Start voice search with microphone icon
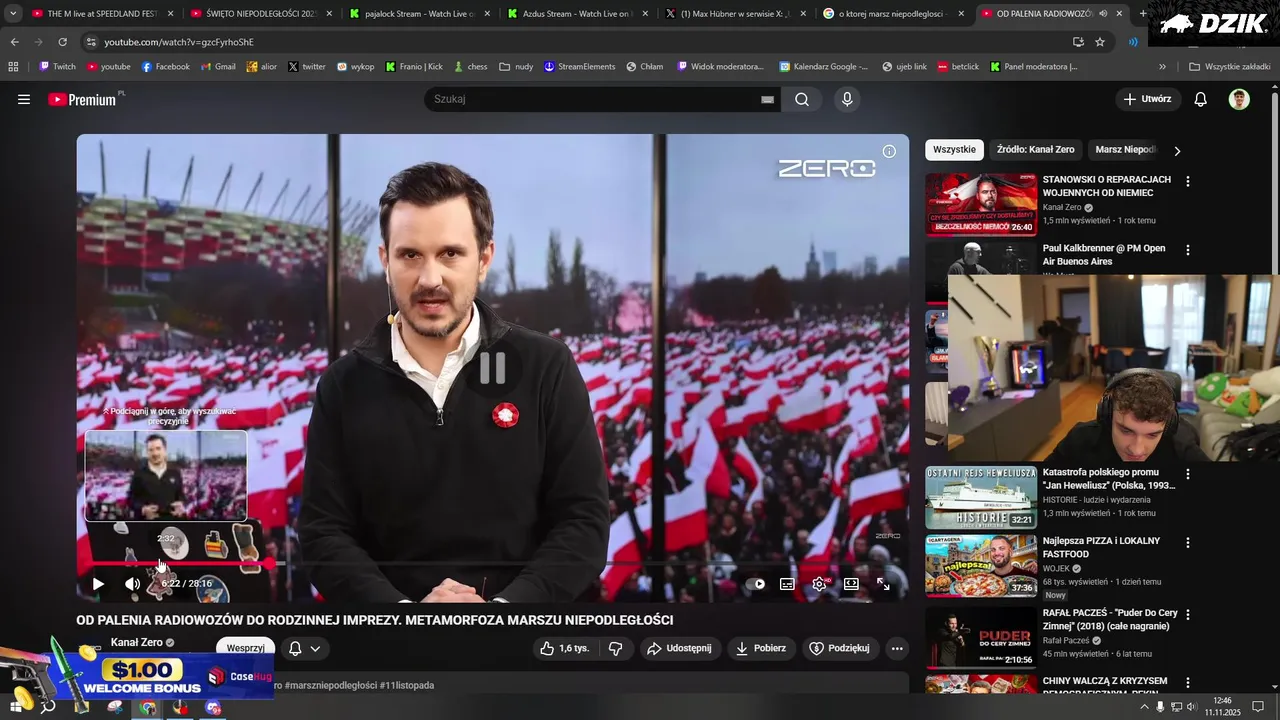This screenshot has width=1280, height=720. pos(847,99)
